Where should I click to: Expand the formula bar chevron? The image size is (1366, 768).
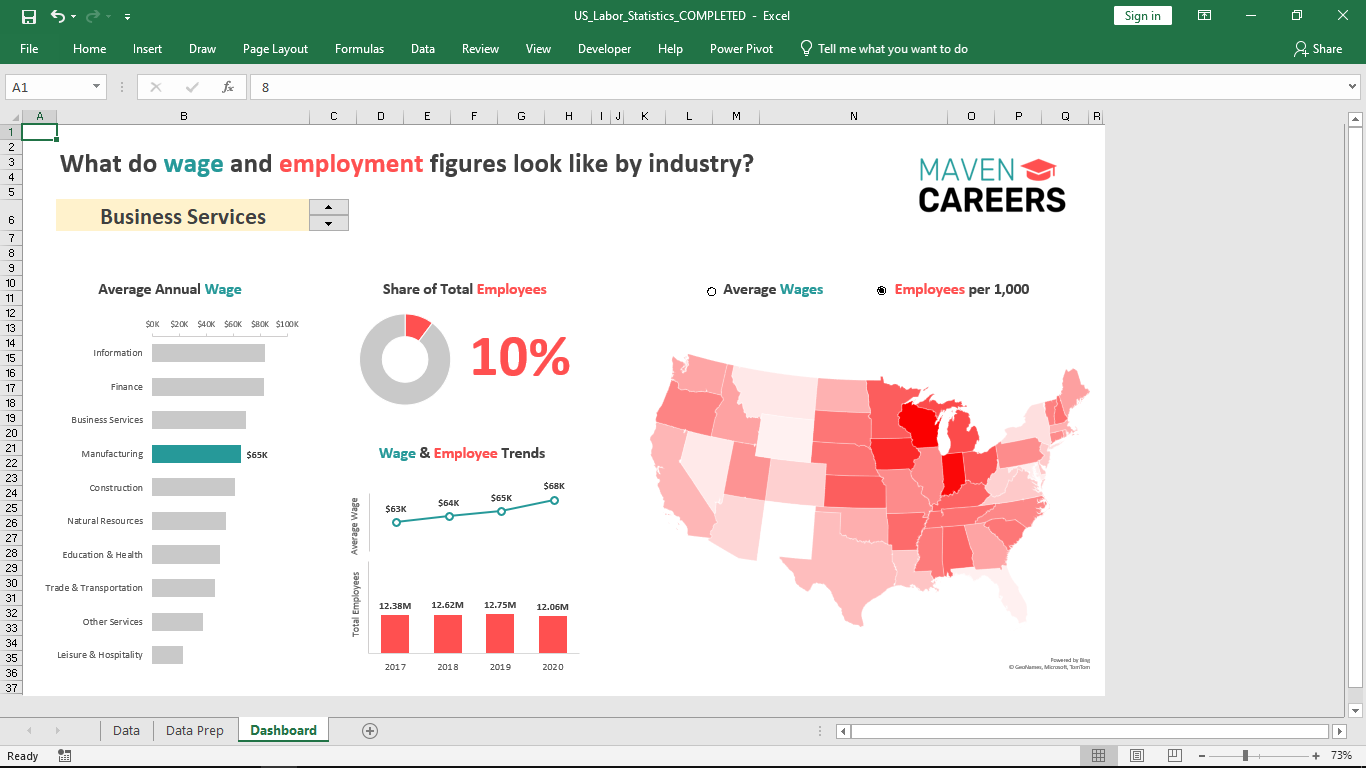coord(1353,87)
